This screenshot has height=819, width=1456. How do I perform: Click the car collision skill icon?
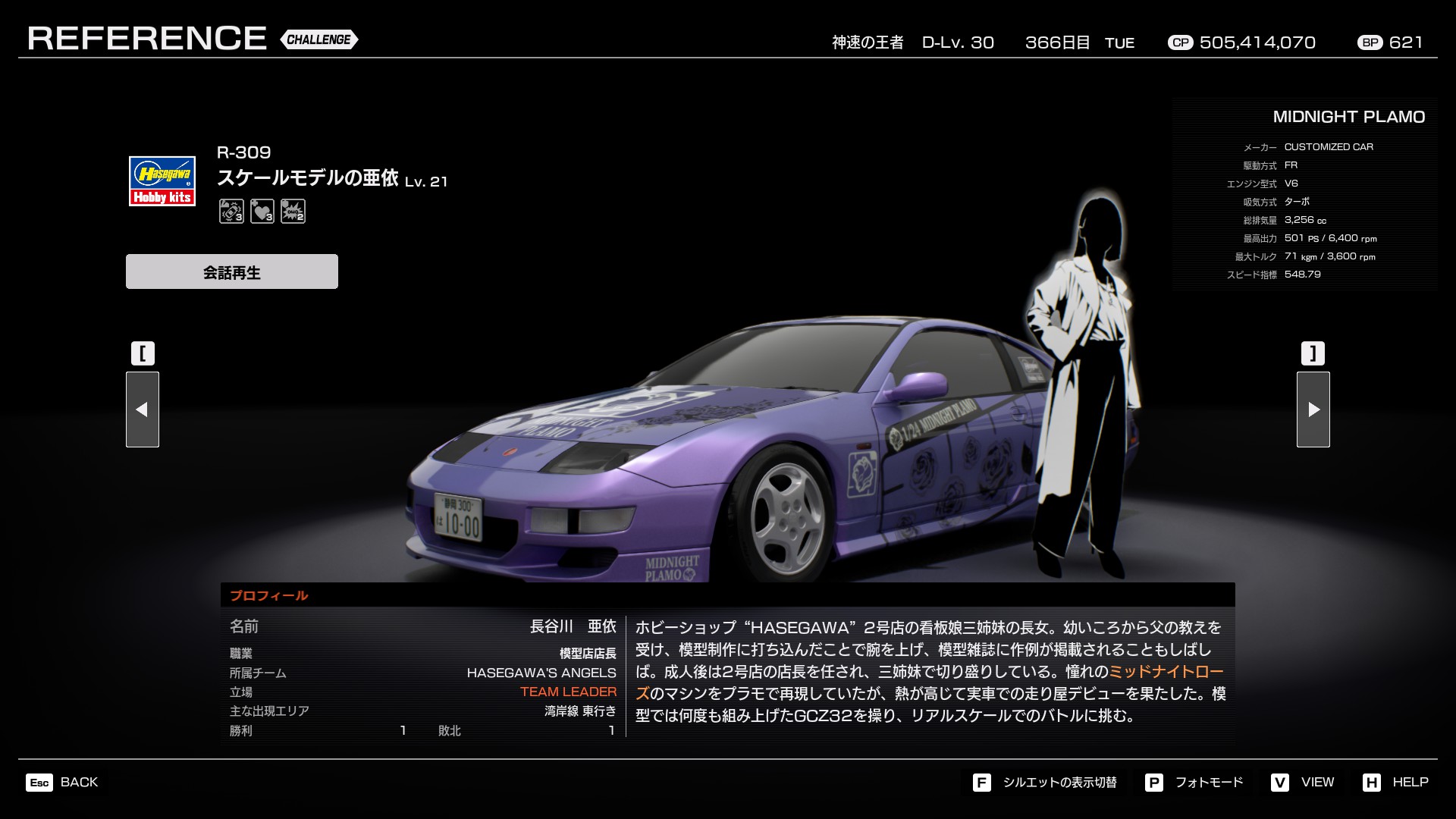click(x=231, y=211)
